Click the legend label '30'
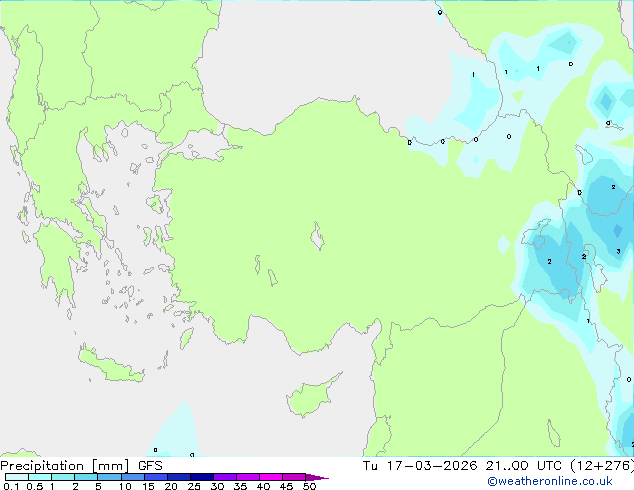Image resolution: width=634 pixels, height=490 pixels. (217, 486)
